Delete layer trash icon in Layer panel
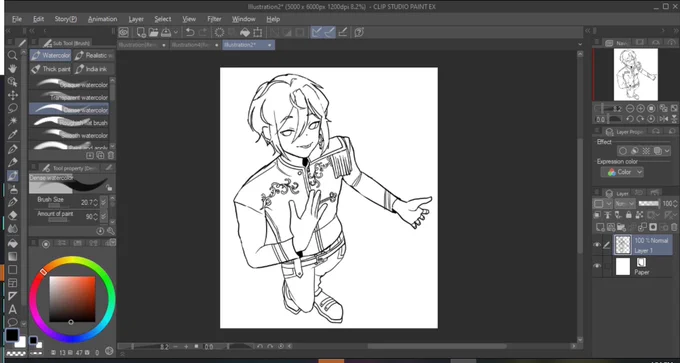Viewport: 680px width, 363px height. (673, 226)
